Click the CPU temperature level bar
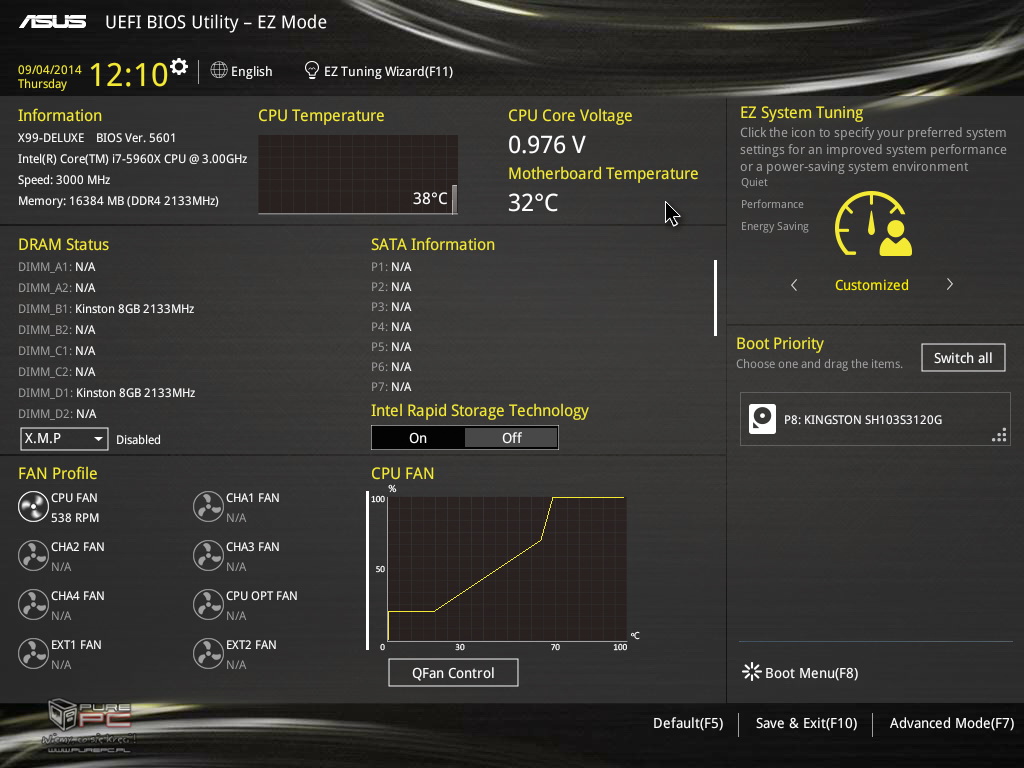Viewport: 1024px width, 768px height. (x=455, y=199)
